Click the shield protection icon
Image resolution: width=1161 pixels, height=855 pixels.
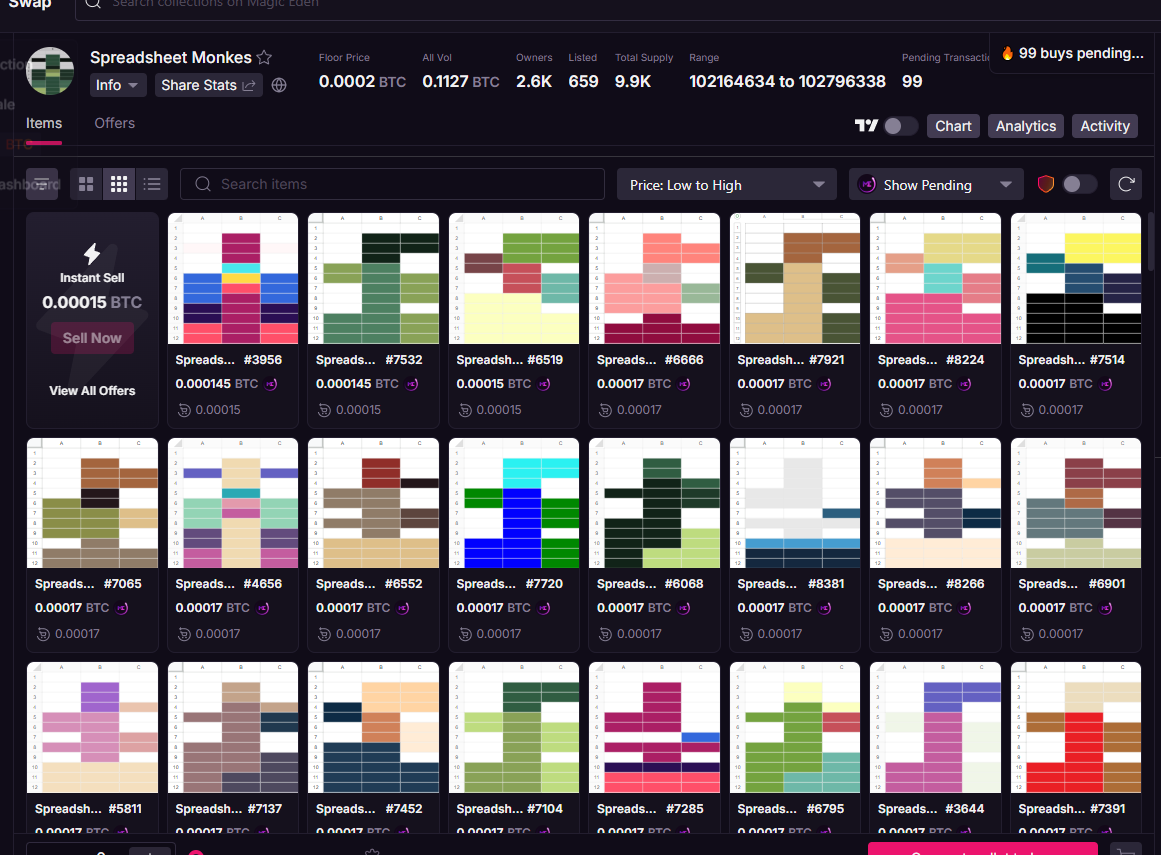click(x=1045, y=184)
